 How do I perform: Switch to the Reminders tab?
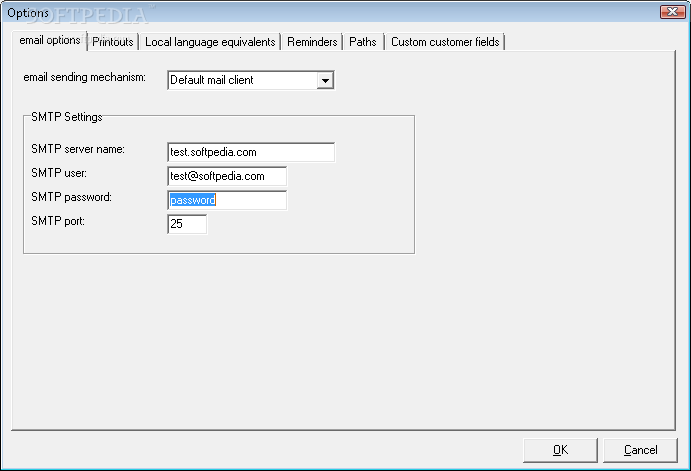tap(312, 42)
